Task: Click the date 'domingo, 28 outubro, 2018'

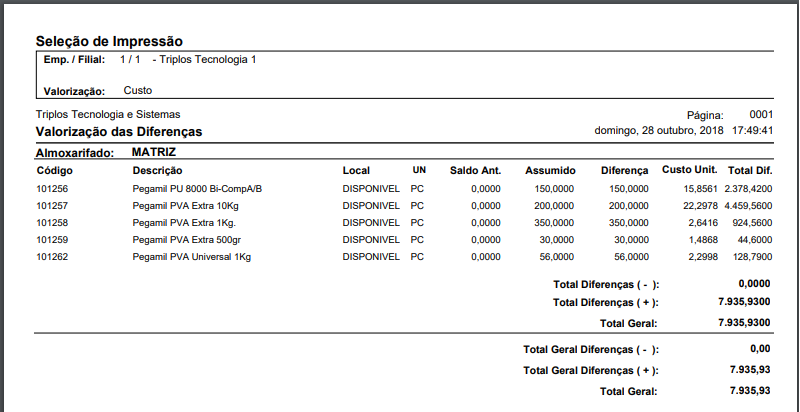Action: [659, 131]
